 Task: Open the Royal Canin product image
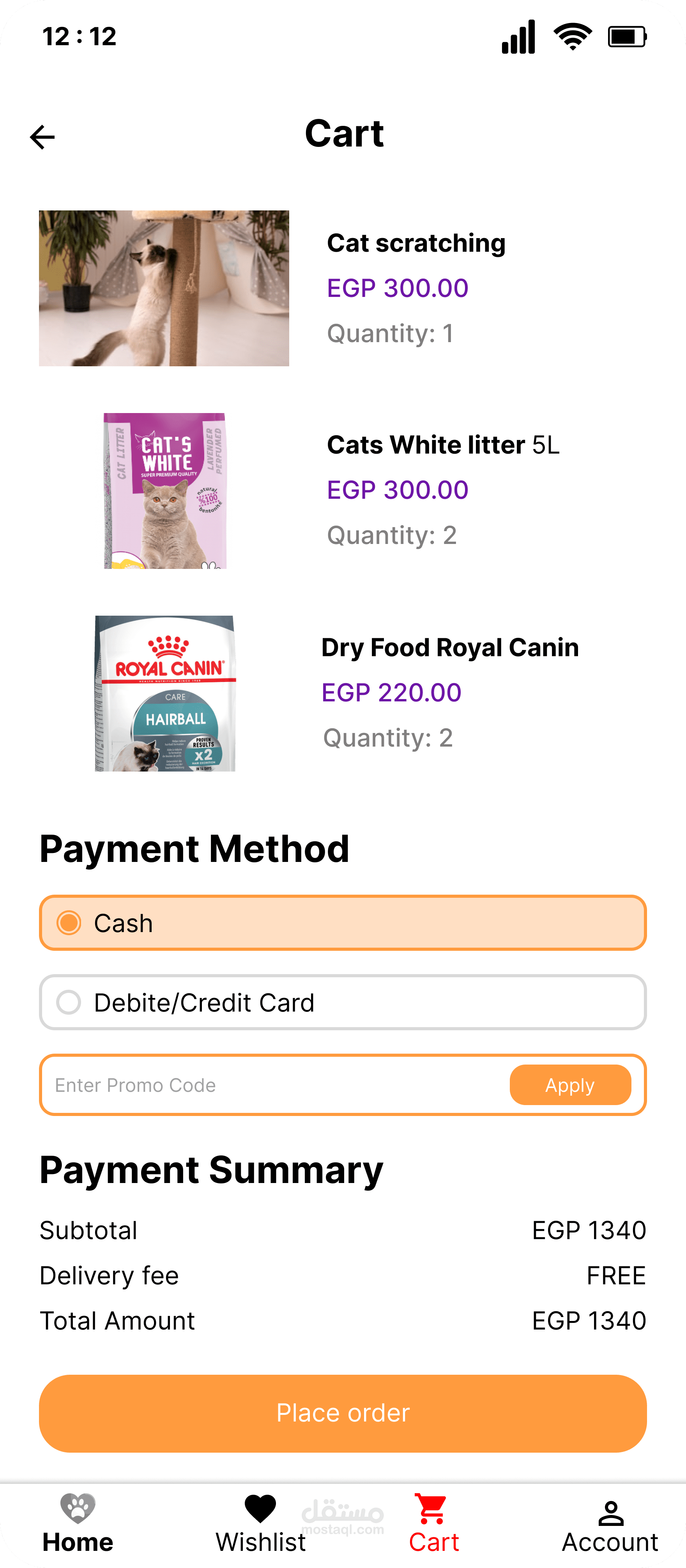pyautogui.click(x=165, y=693)
